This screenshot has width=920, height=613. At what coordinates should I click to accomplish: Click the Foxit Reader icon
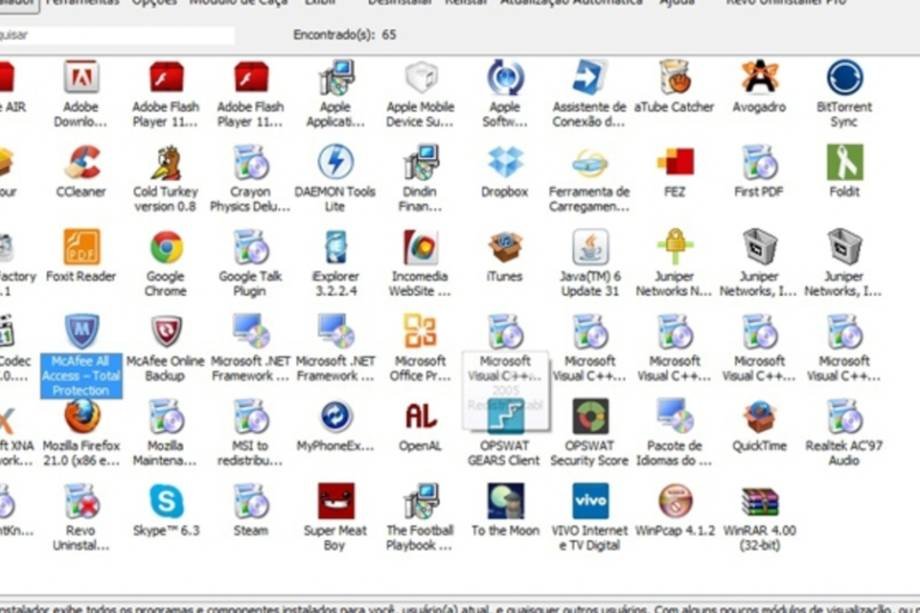(81, 247)
